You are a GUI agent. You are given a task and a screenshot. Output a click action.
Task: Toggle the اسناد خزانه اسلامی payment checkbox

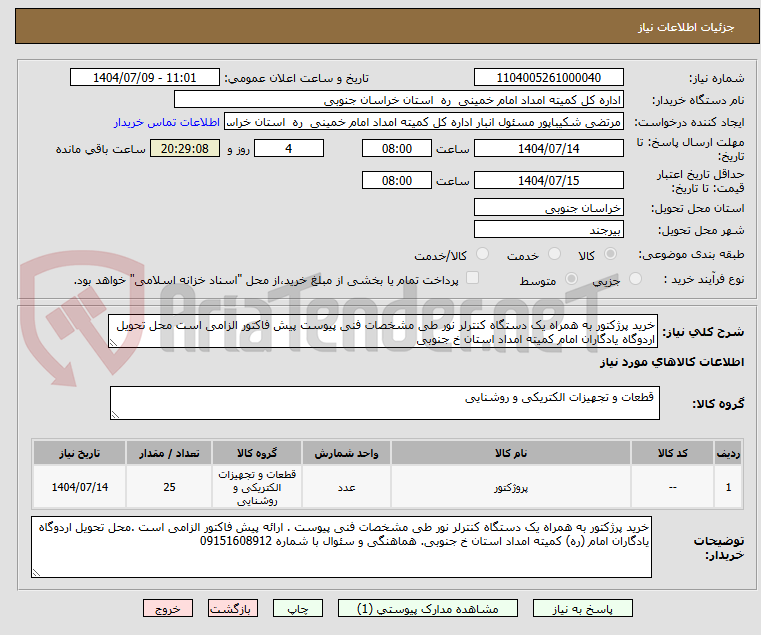click(x=472, y=278)
